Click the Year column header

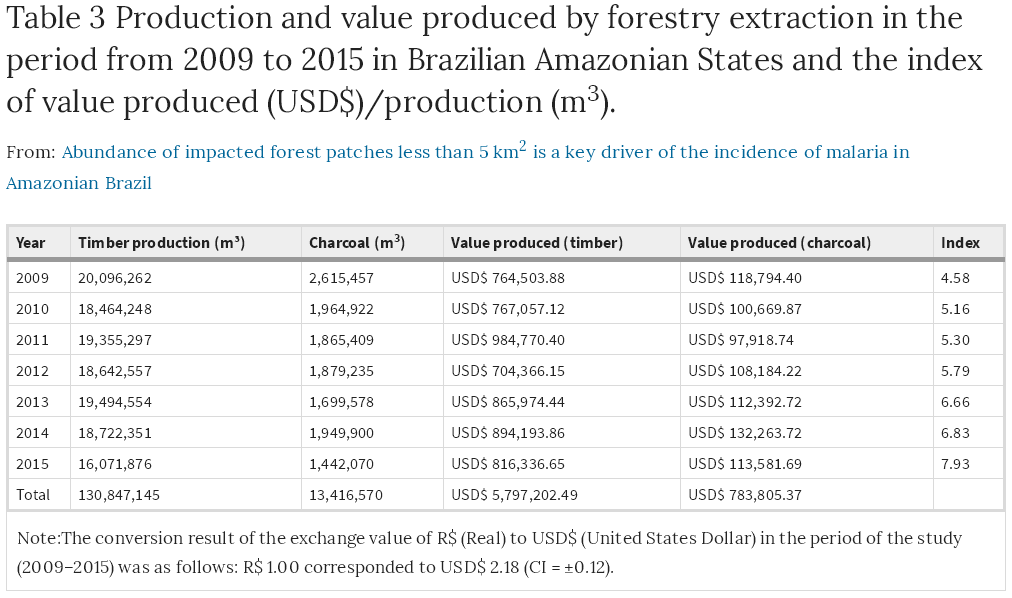(31, 243)
